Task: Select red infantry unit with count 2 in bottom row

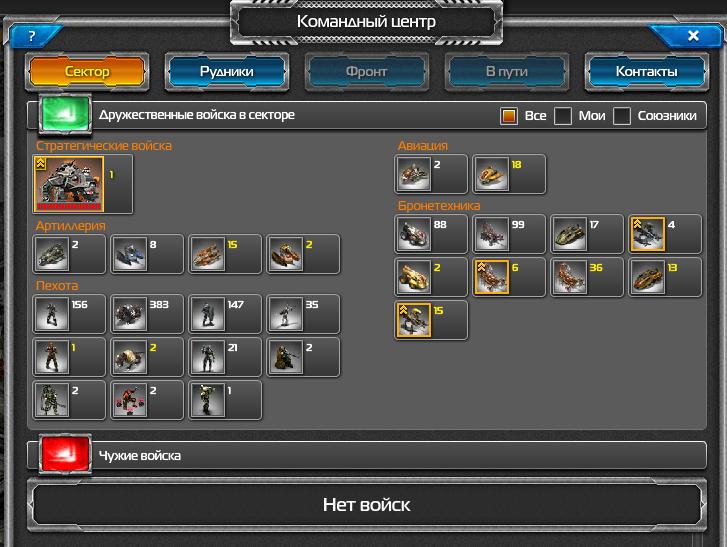Action: click(147, 400)
